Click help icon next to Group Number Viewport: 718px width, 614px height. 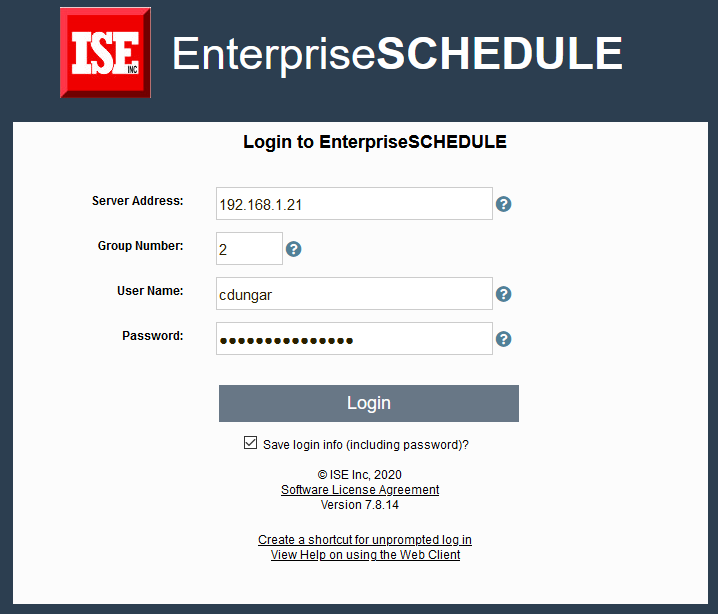pyautogui.click(x=293, y=249)
